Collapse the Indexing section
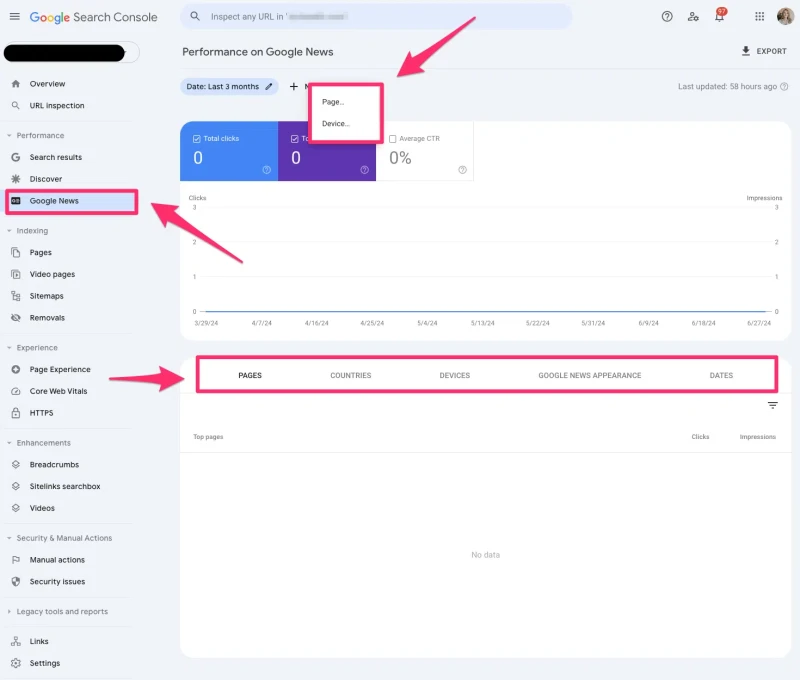Screen dimensions: 800x680 coord(9,231)
